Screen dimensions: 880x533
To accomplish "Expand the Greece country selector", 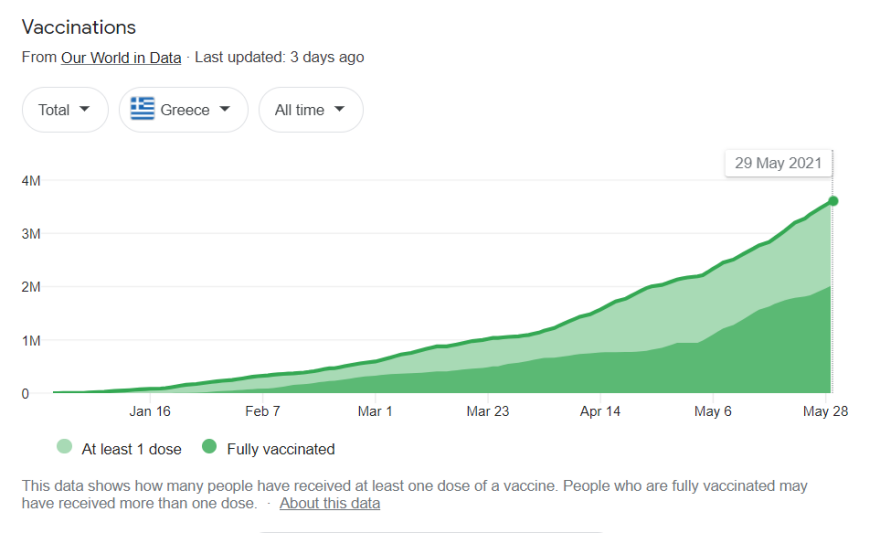I will 183,110.
